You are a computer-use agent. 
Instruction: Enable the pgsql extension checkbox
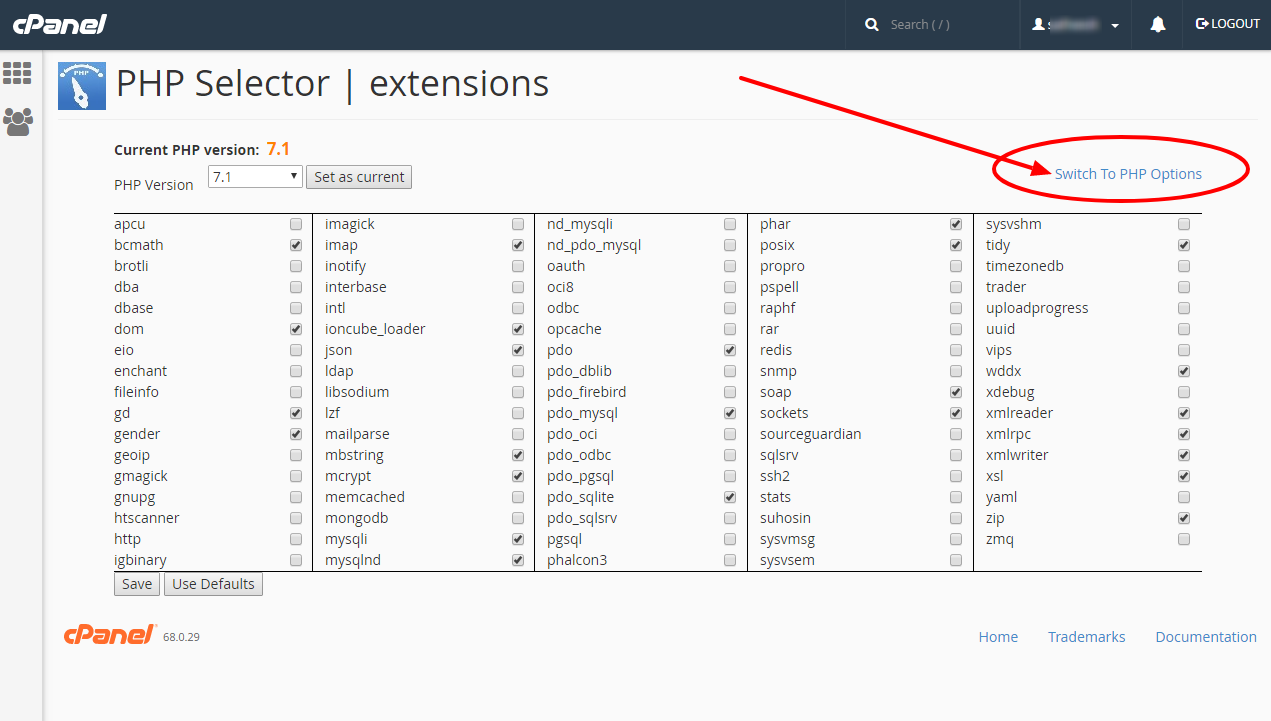[730, 539]
